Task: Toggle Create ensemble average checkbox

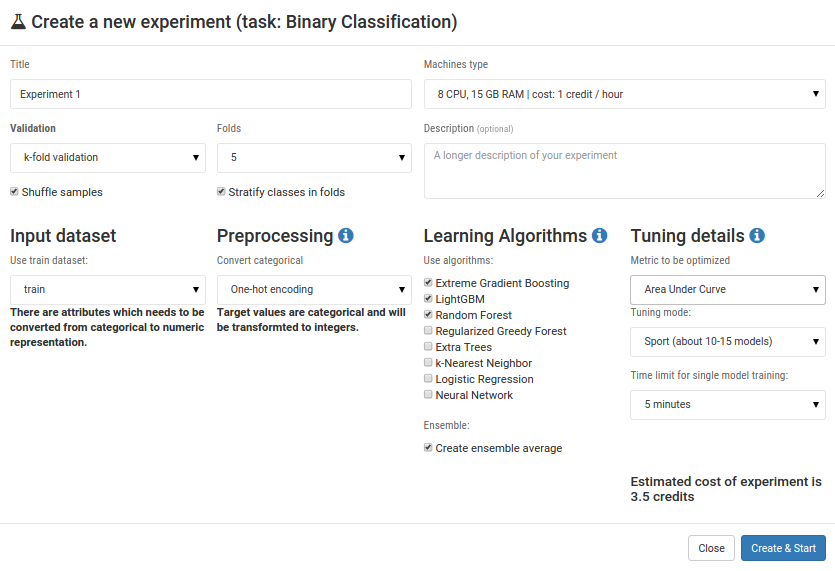Action: (429, 448)
